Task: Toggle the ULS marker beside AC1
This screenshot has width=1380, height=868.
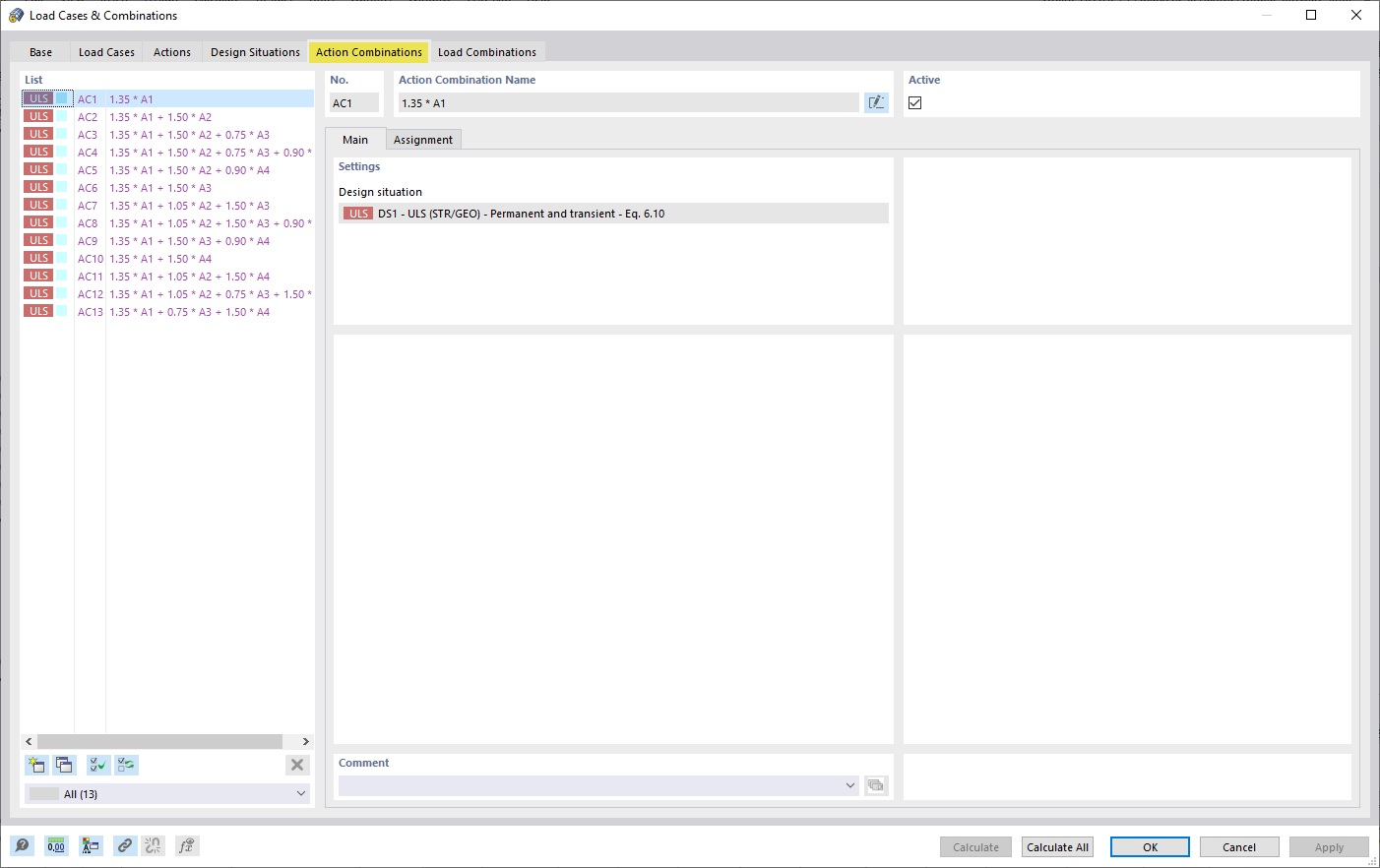Action: (x=39, y=98)
